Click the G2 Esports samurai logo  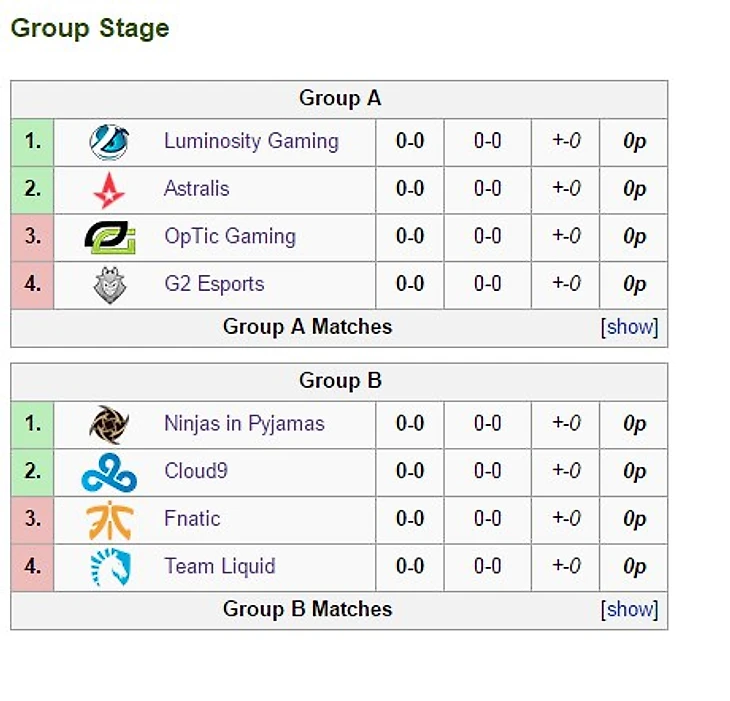click(110, 285)
